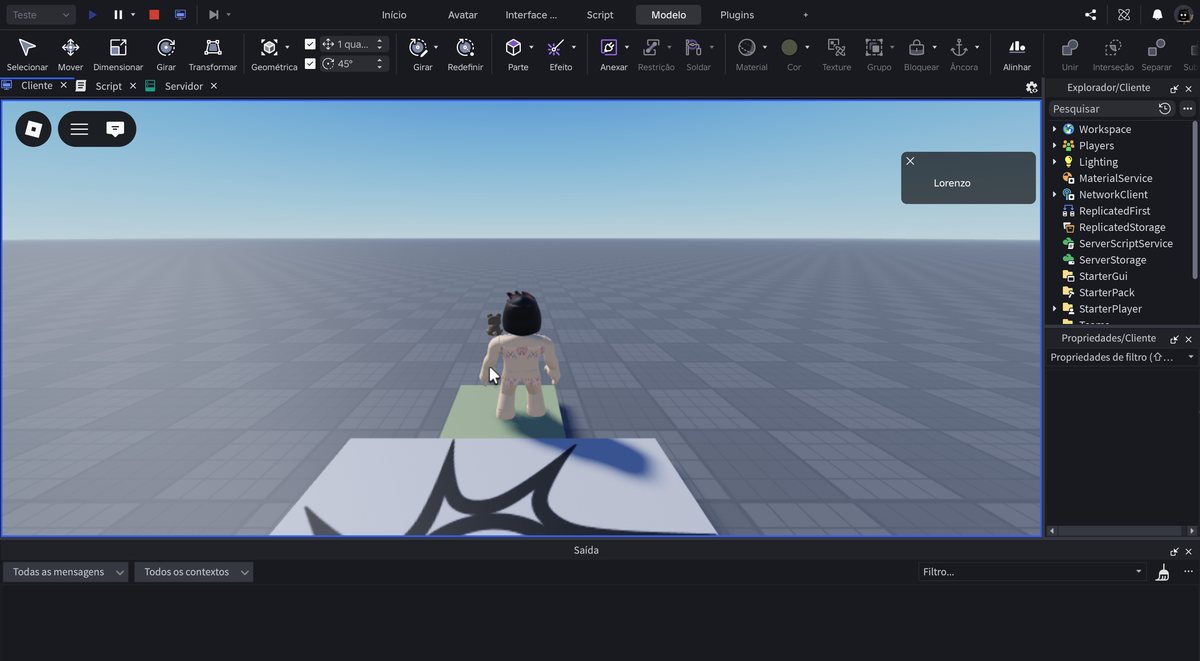Open the Material sphere tool
The width and height of the screenshot is (1200, 661).
click(x=746, y=47)
